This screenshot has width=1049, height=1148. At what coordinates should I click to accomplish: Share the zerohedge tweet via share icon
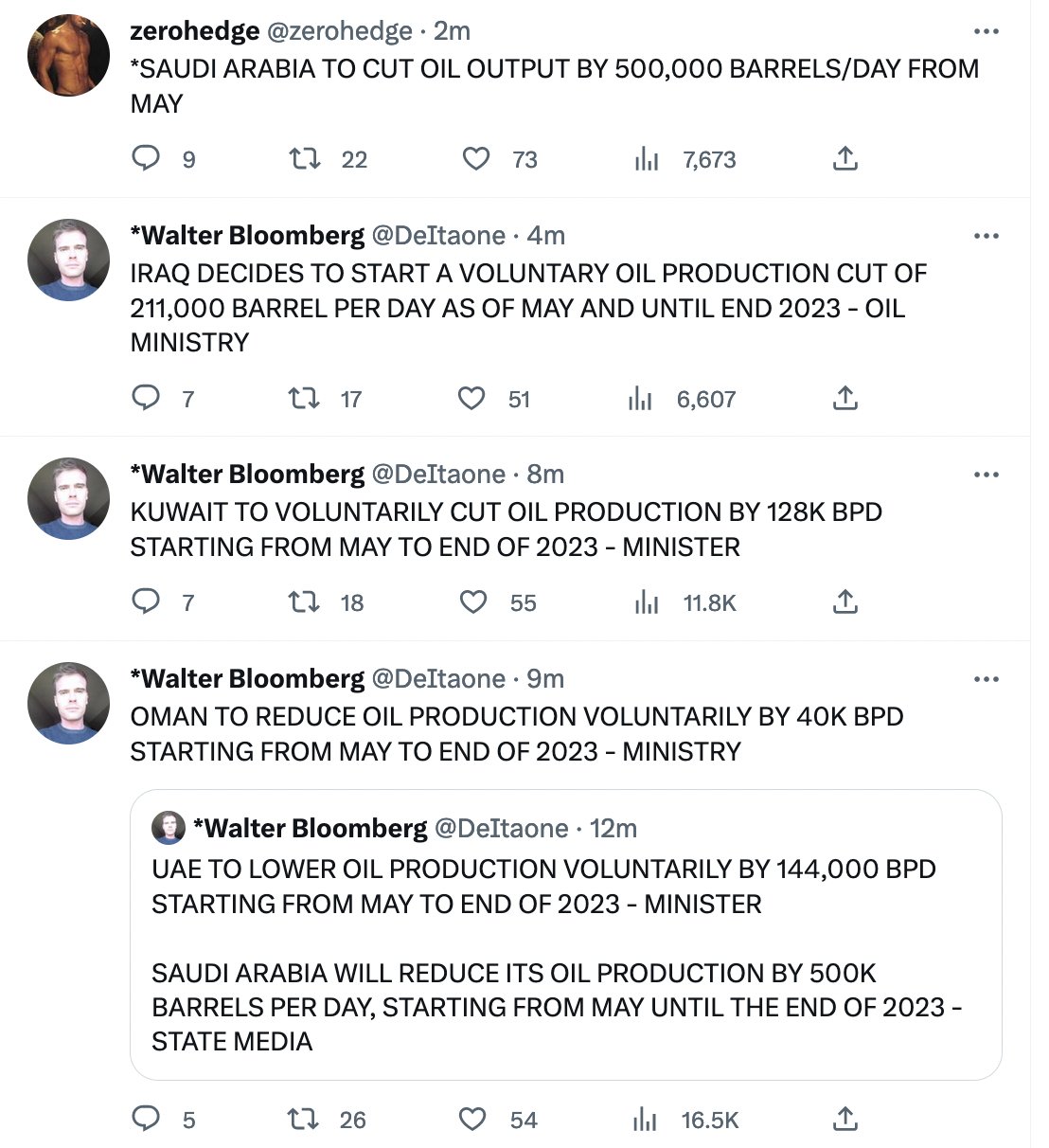(845, 159)
